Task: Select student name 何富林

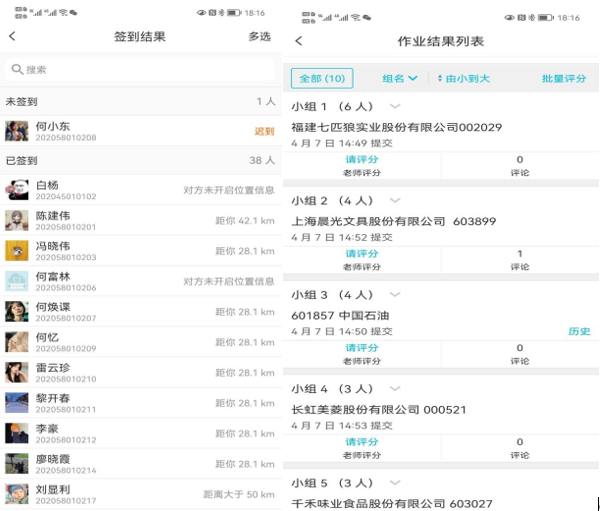Action: pyautogui.click(x=53, y=276)
